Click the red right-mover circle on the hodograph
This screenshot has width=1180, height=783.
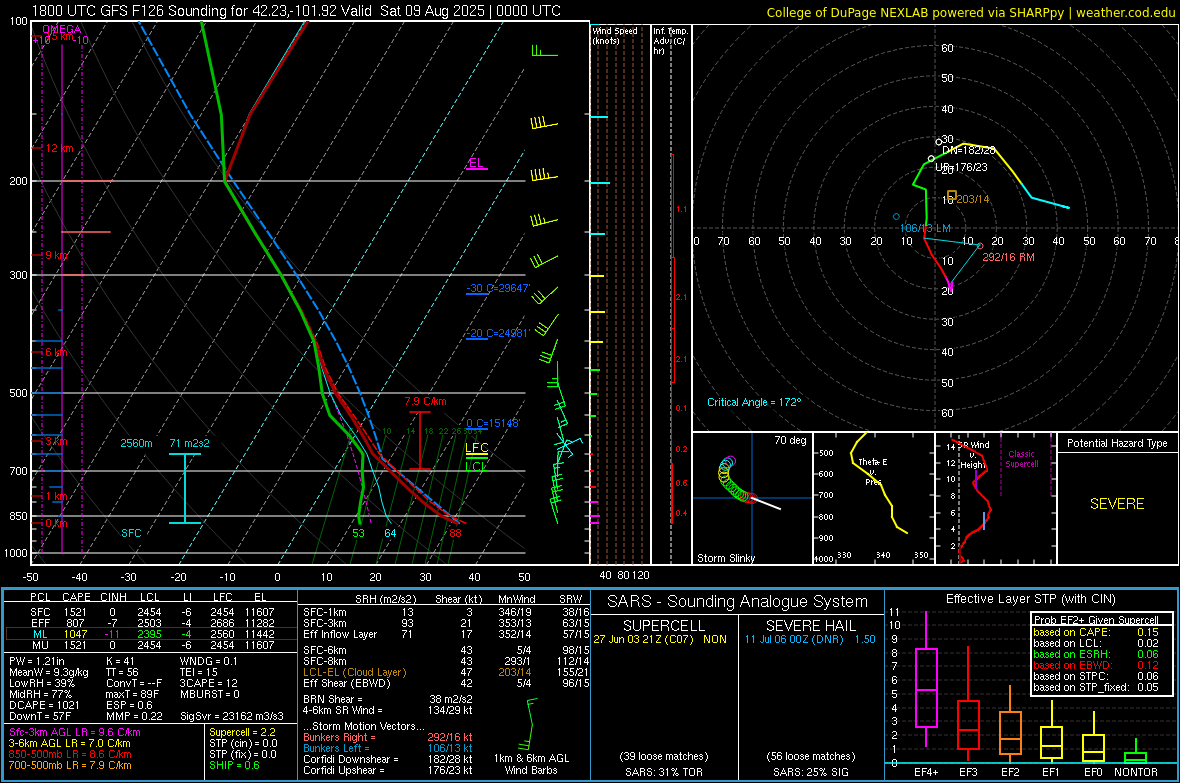[980, 245]
